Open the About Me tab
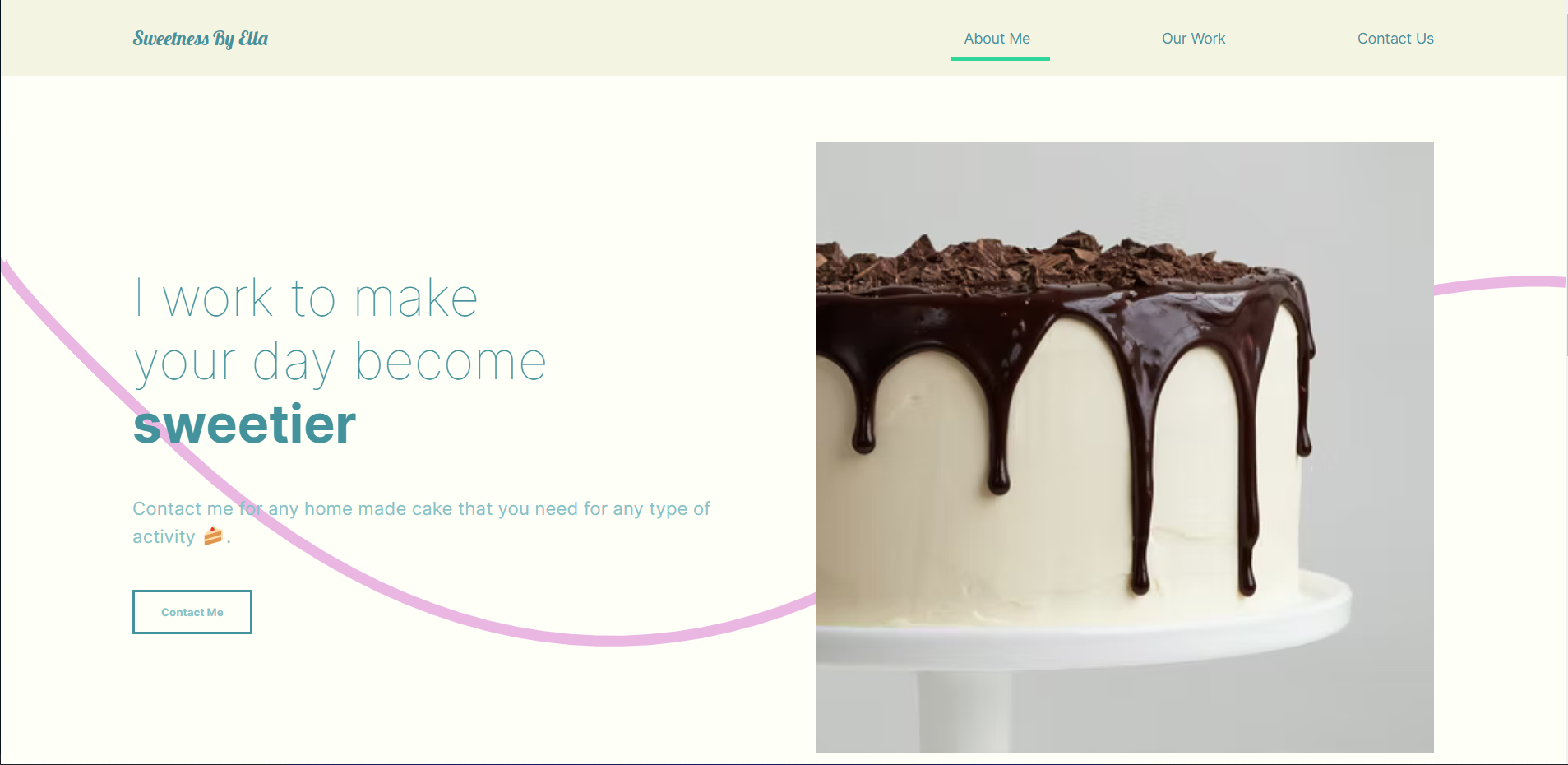The width and height of the screenshot is (1568, 765). 997,39
